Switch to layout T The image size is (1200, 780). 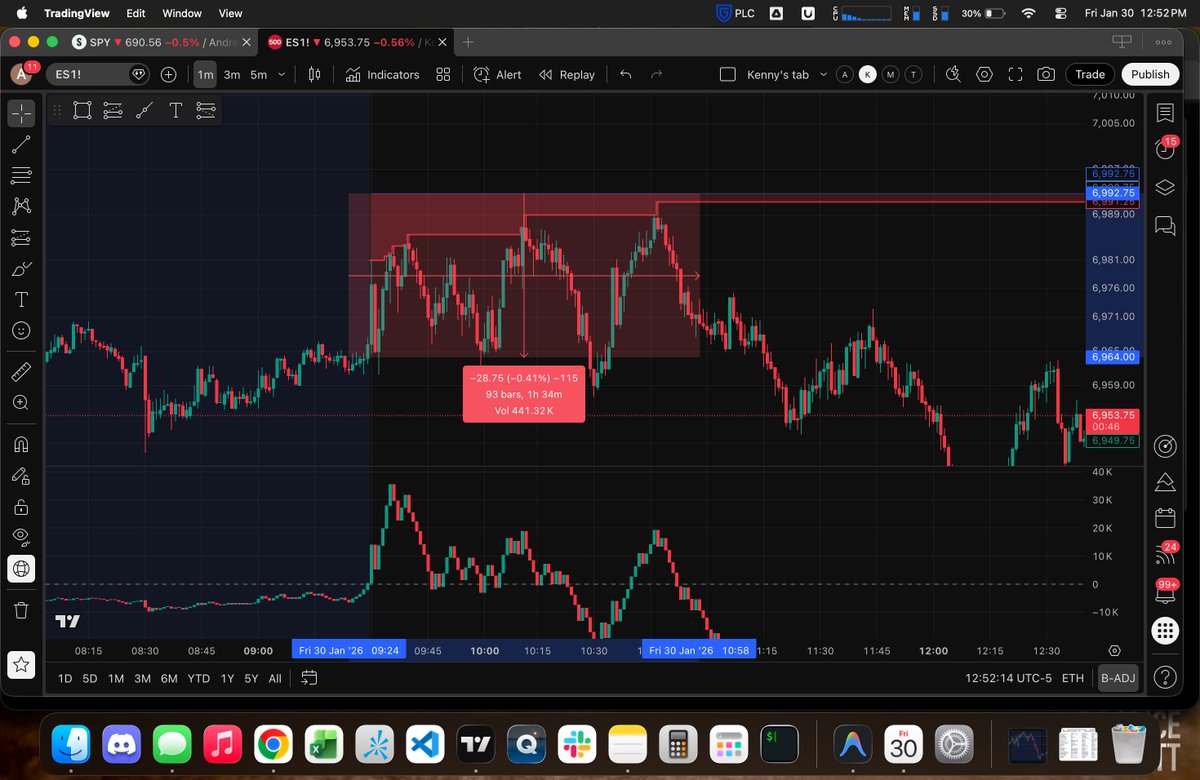coord(913,74)
